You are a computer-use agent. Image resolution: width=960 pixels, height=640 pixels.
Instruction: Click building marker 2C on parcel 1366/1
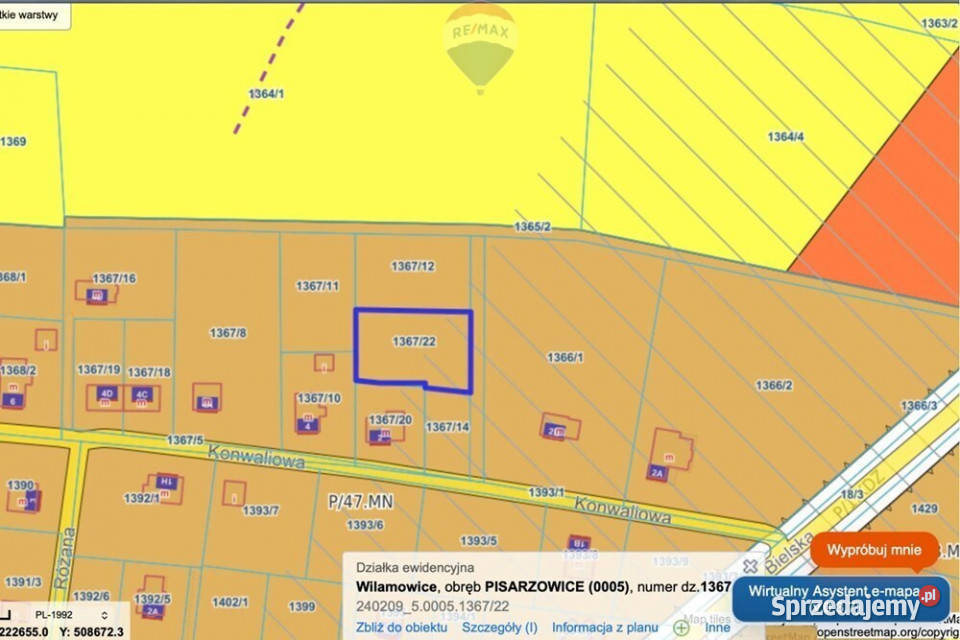(x=556, y=431)
